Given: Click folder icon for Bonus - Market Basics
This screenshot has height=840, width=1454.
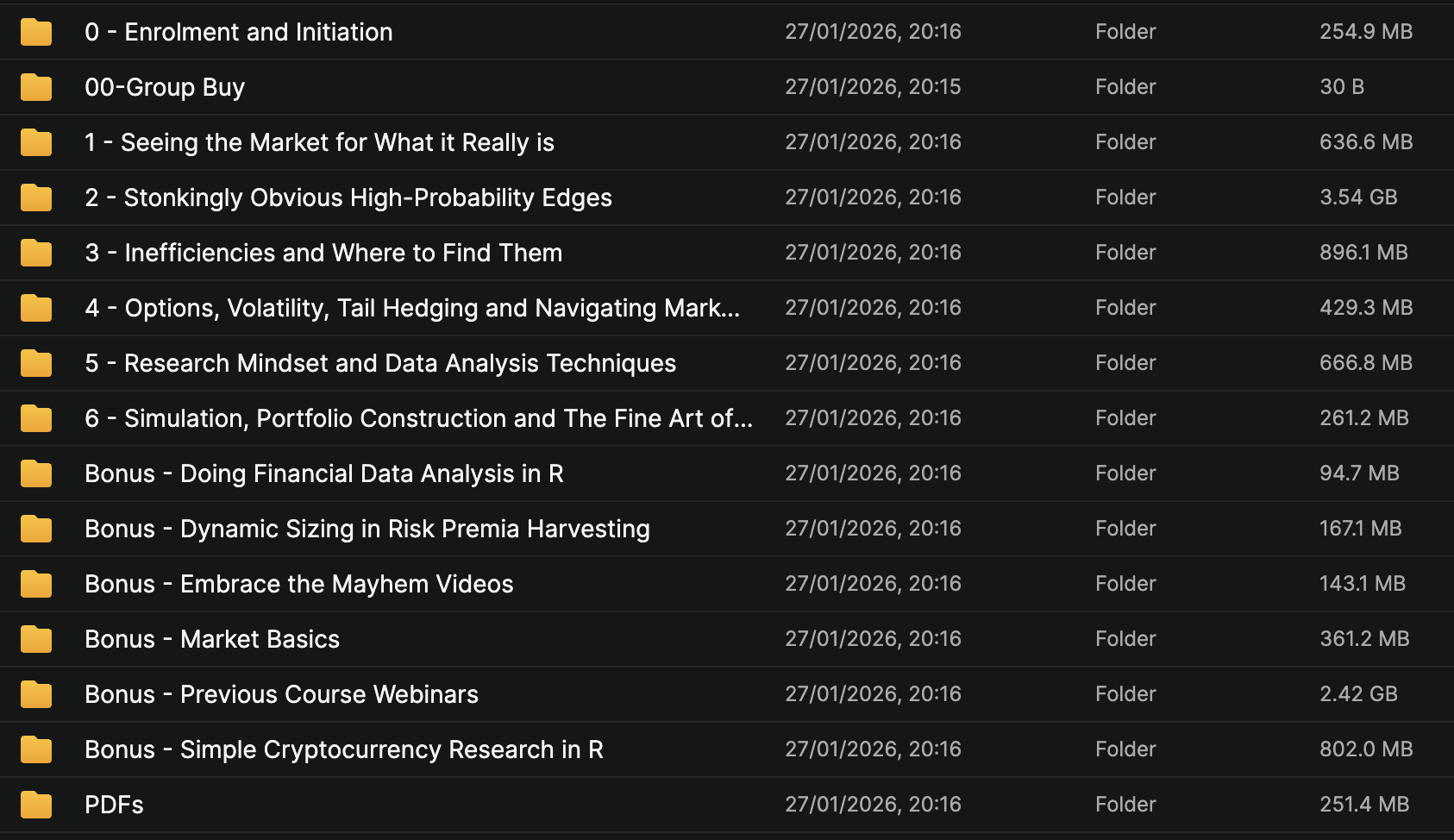Looking at the screenshot, I should click(36, 639).
